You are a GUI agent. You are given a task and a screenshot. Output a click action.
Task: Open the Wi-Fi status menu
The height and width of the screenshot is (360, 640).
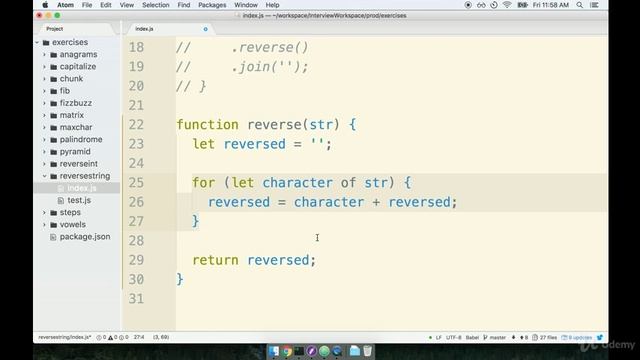pyautogui.click(x=507, y=5)
